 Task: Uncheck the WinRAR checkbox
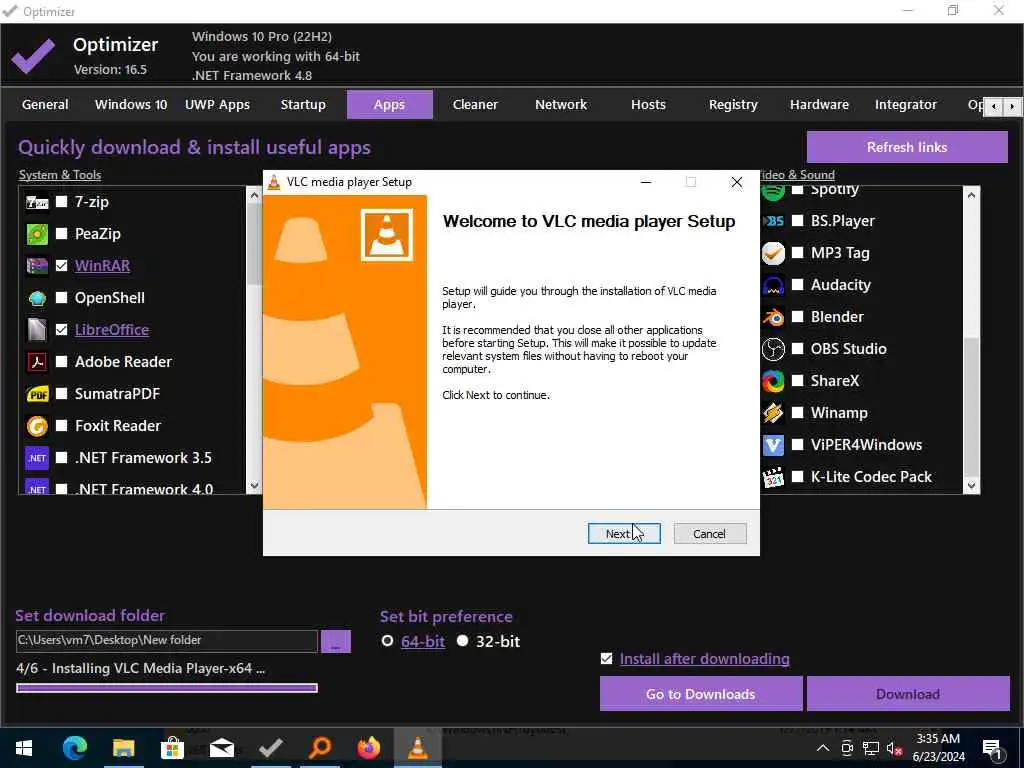[61, 266]
